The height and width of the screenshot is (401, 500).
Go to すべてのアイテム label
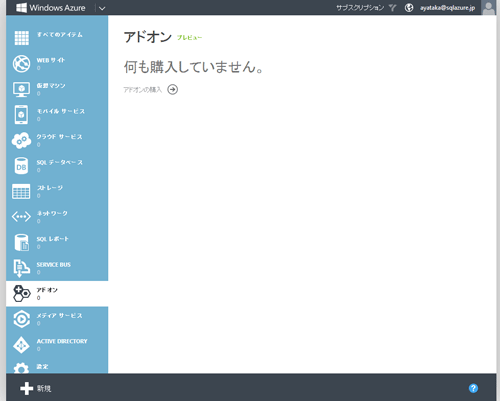tap(60, 34)
